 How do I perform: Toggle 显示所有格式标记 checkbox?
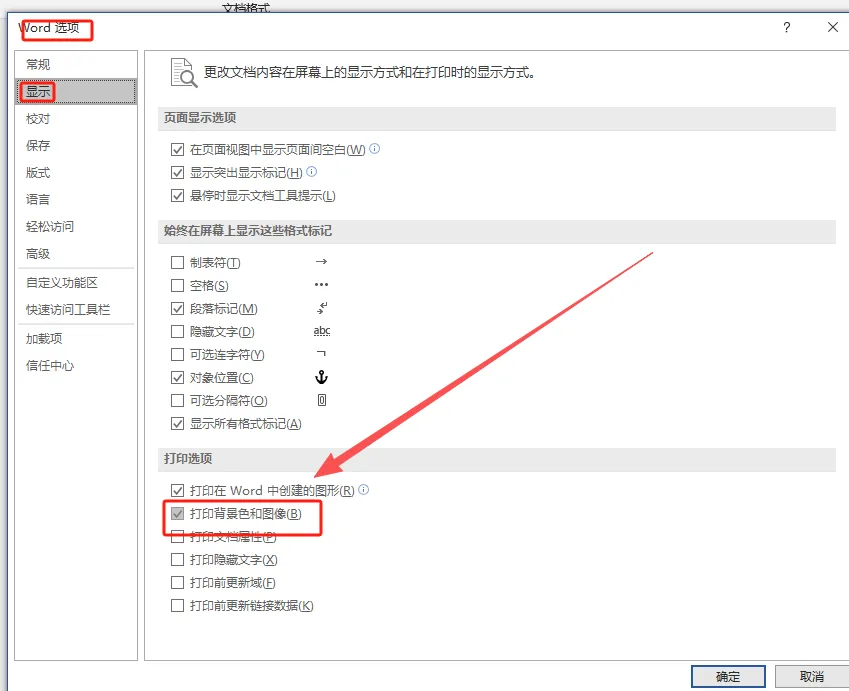click(x=177, y=423)
